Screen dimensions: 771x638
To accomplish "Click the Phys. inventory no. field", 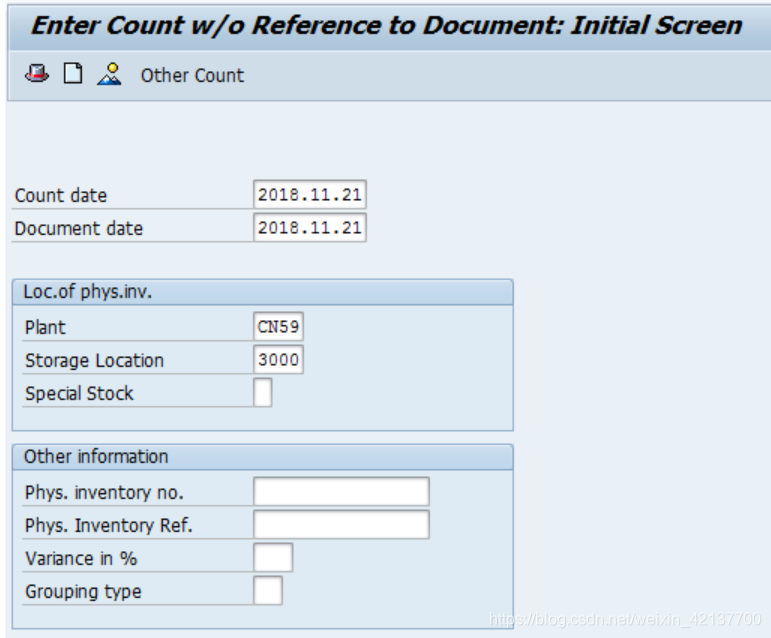I will [341, 491].
